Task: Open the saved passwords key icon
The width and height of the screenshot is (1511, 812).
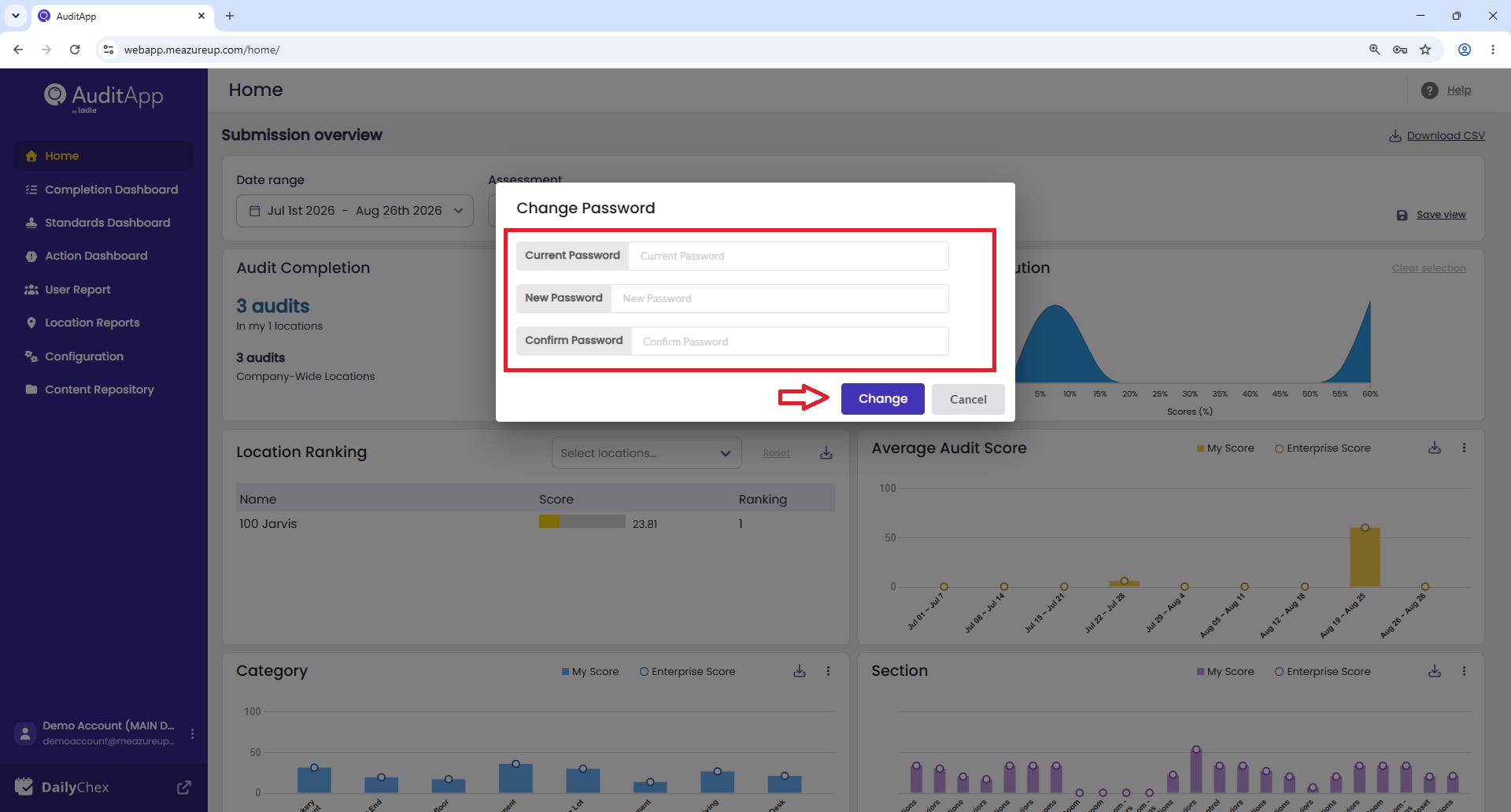Action: pos(1400,50)
